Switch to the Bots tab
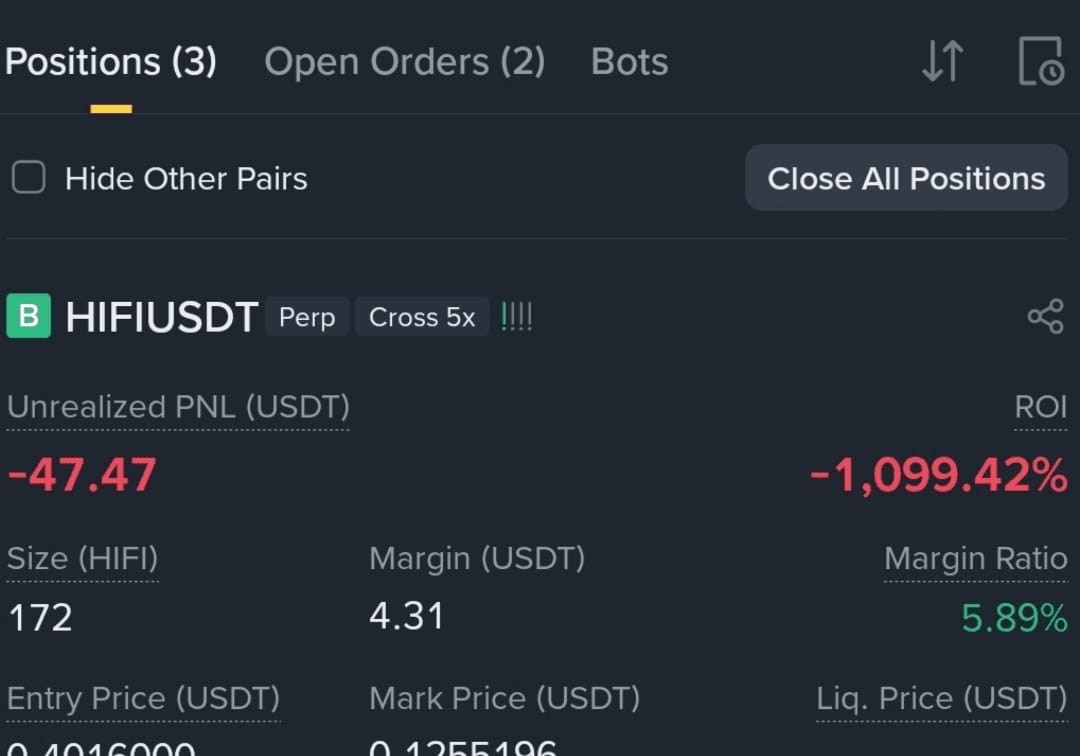 (630, 62)
